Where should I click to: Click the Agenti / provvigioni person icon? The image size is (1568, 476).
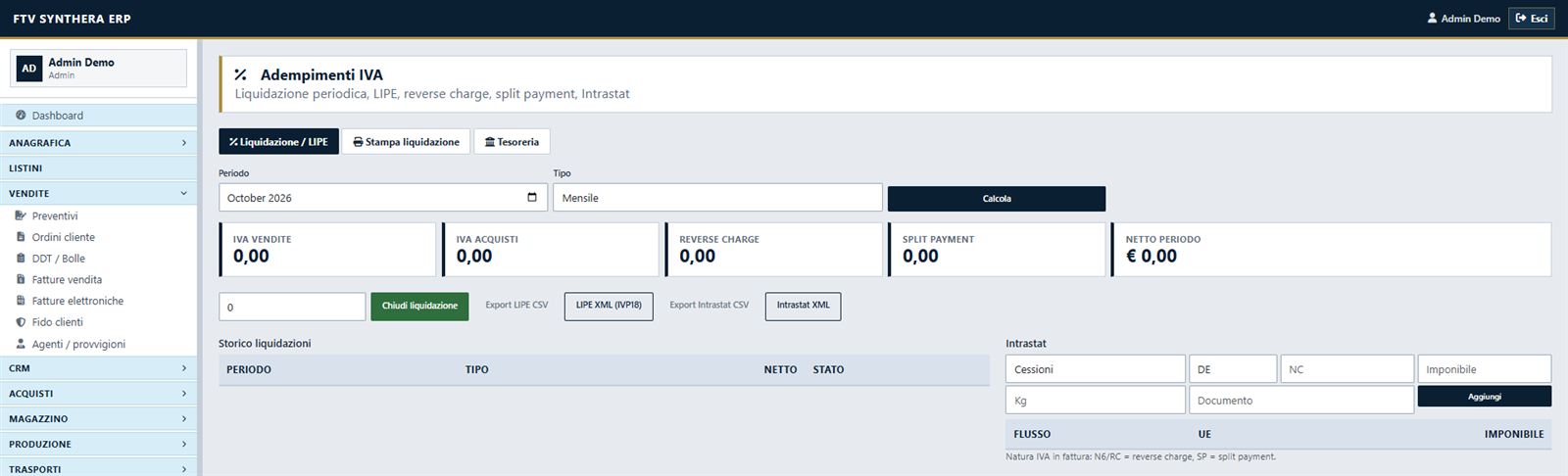[x=21, y=344]
